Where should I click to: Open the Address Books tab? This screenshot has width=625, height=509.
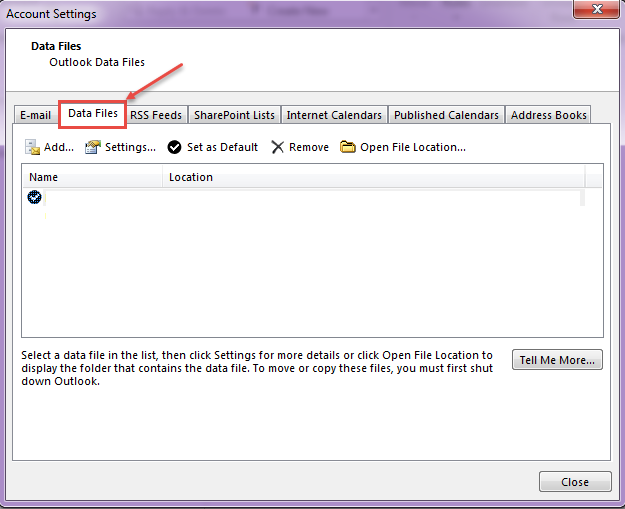point(548,115)
